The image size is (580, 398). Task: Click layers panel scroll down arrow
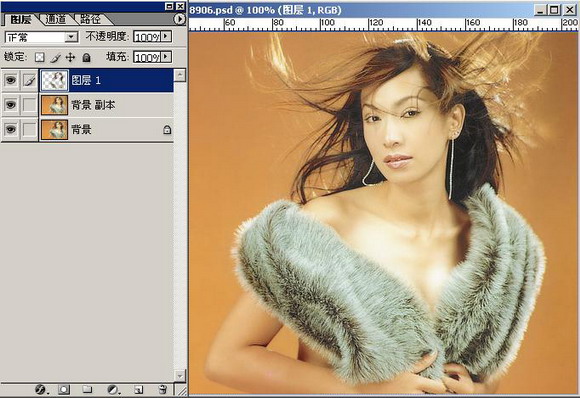tap(180, 375)
